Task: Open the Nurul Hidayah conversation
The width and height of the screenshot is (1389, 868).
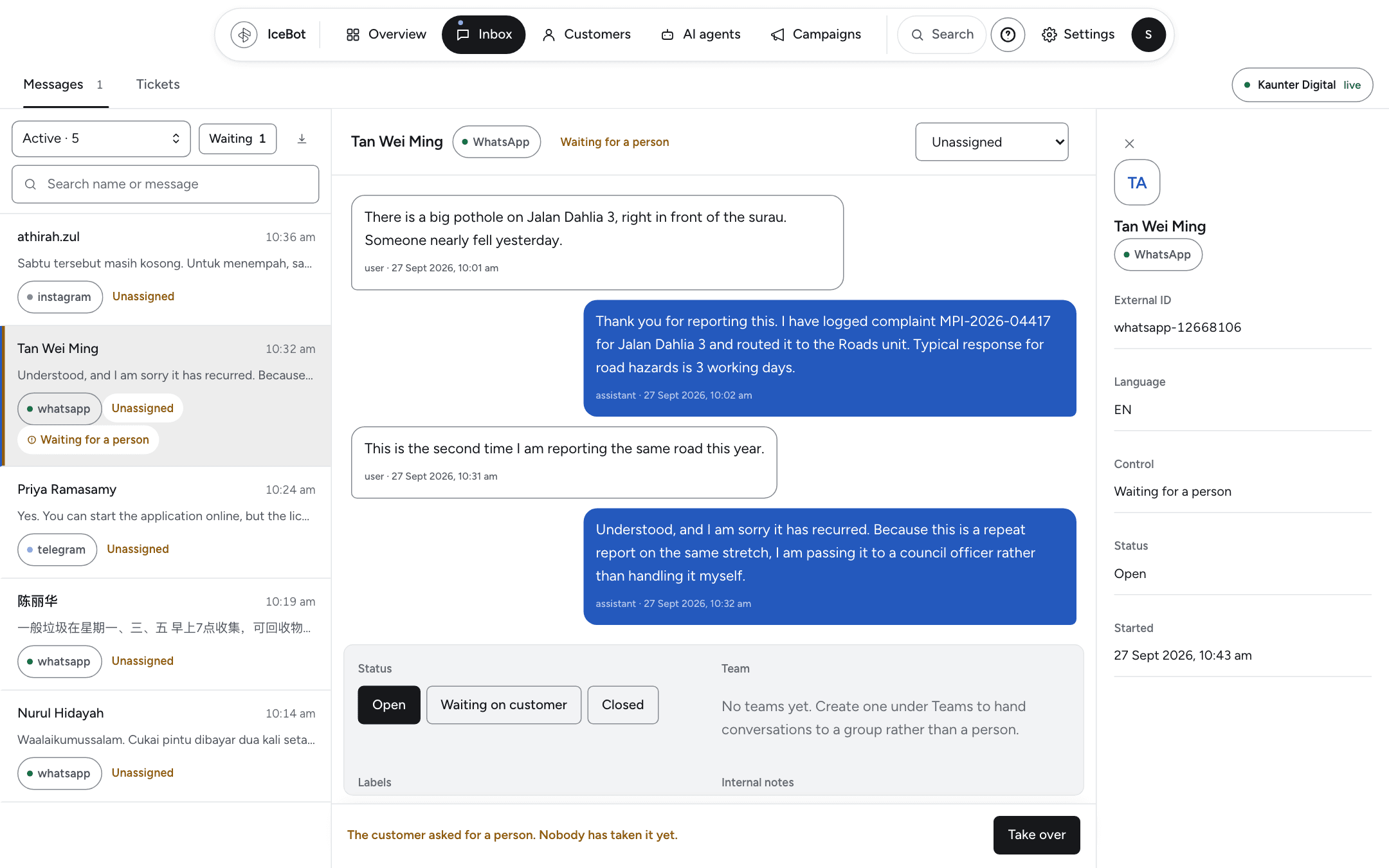Action: tap(166, 746)
